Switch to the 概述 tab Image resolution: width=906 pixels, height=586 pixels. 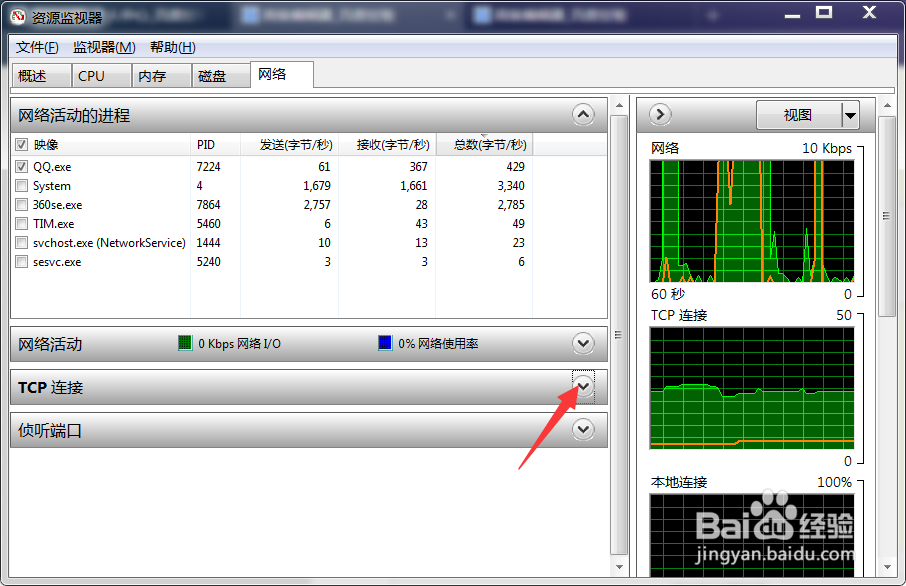click(x=41, y=76)
